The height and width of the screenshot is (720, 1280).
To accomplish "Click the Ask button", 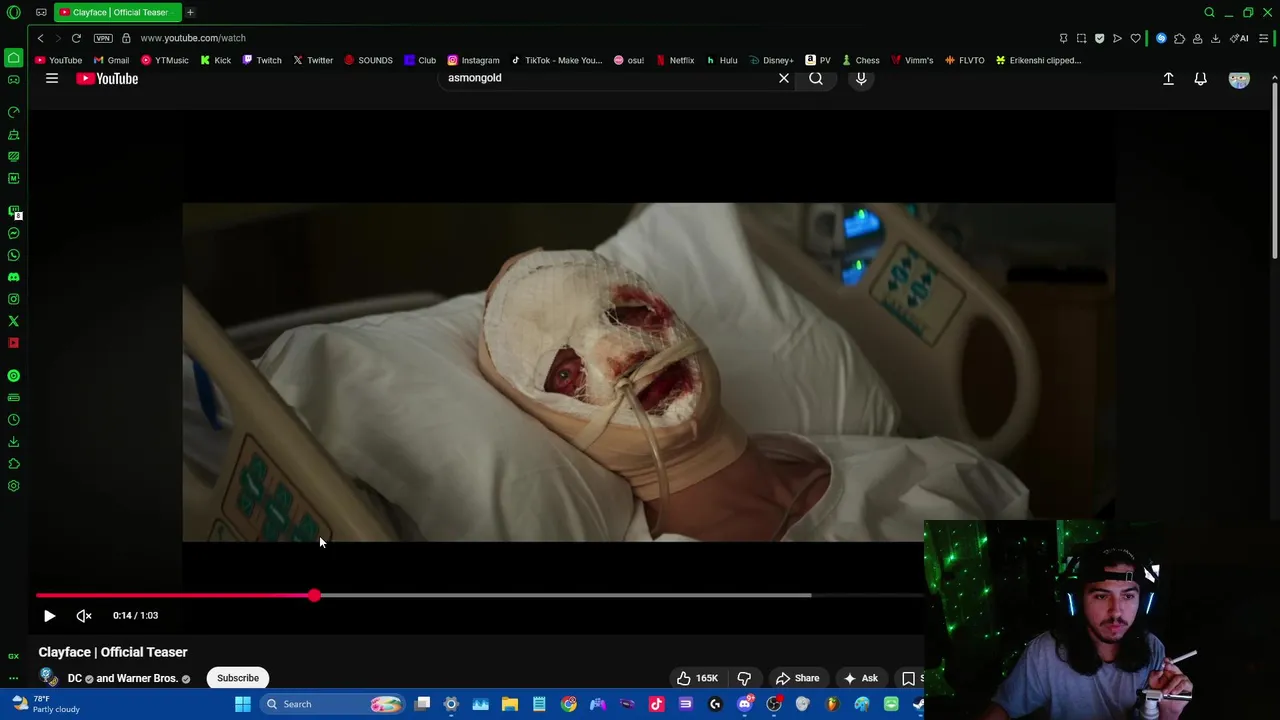I will coord(860,678).
